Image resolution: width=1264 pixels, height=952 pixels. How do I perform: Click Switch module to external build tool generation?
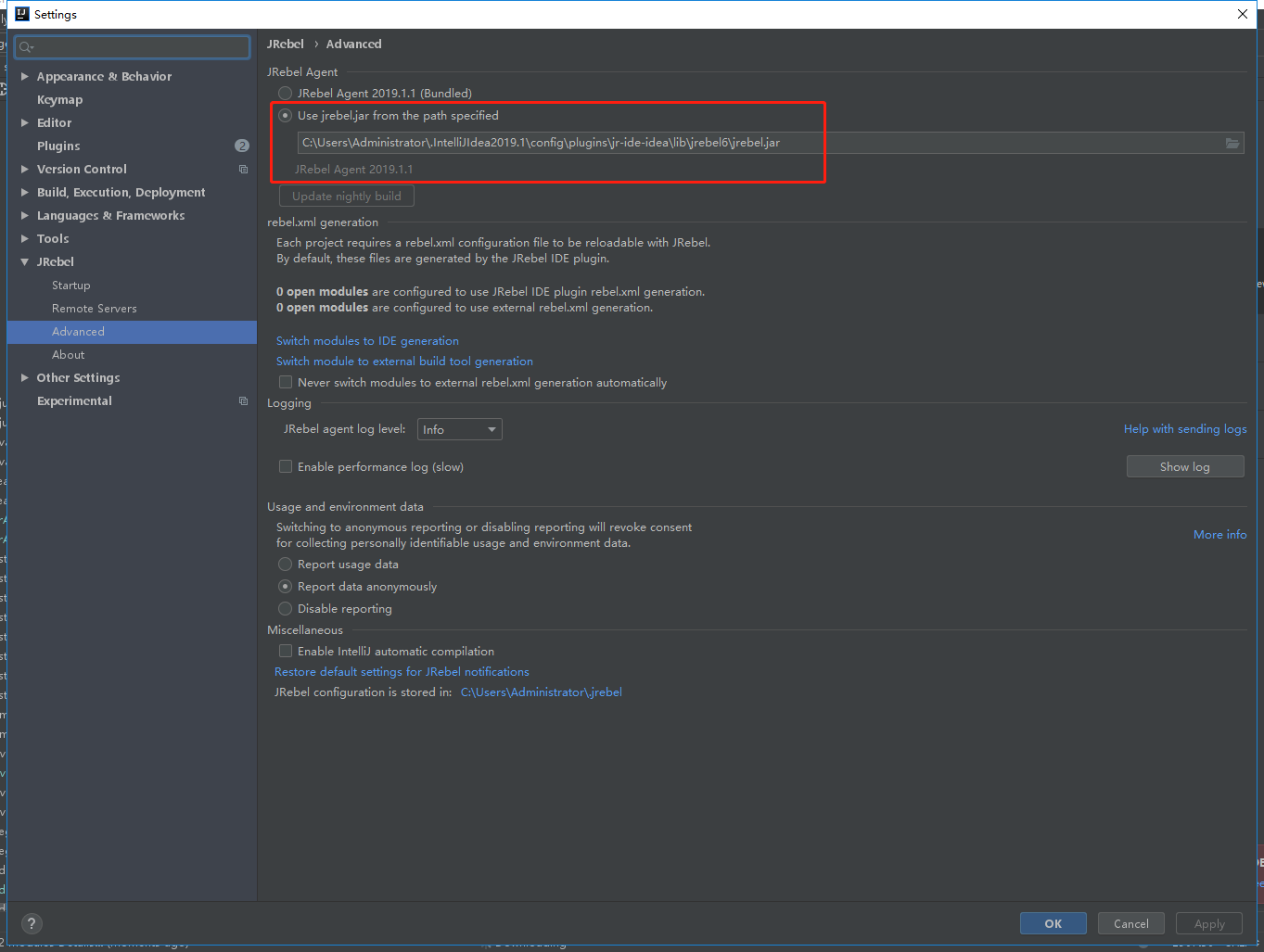tap(404, 361)
